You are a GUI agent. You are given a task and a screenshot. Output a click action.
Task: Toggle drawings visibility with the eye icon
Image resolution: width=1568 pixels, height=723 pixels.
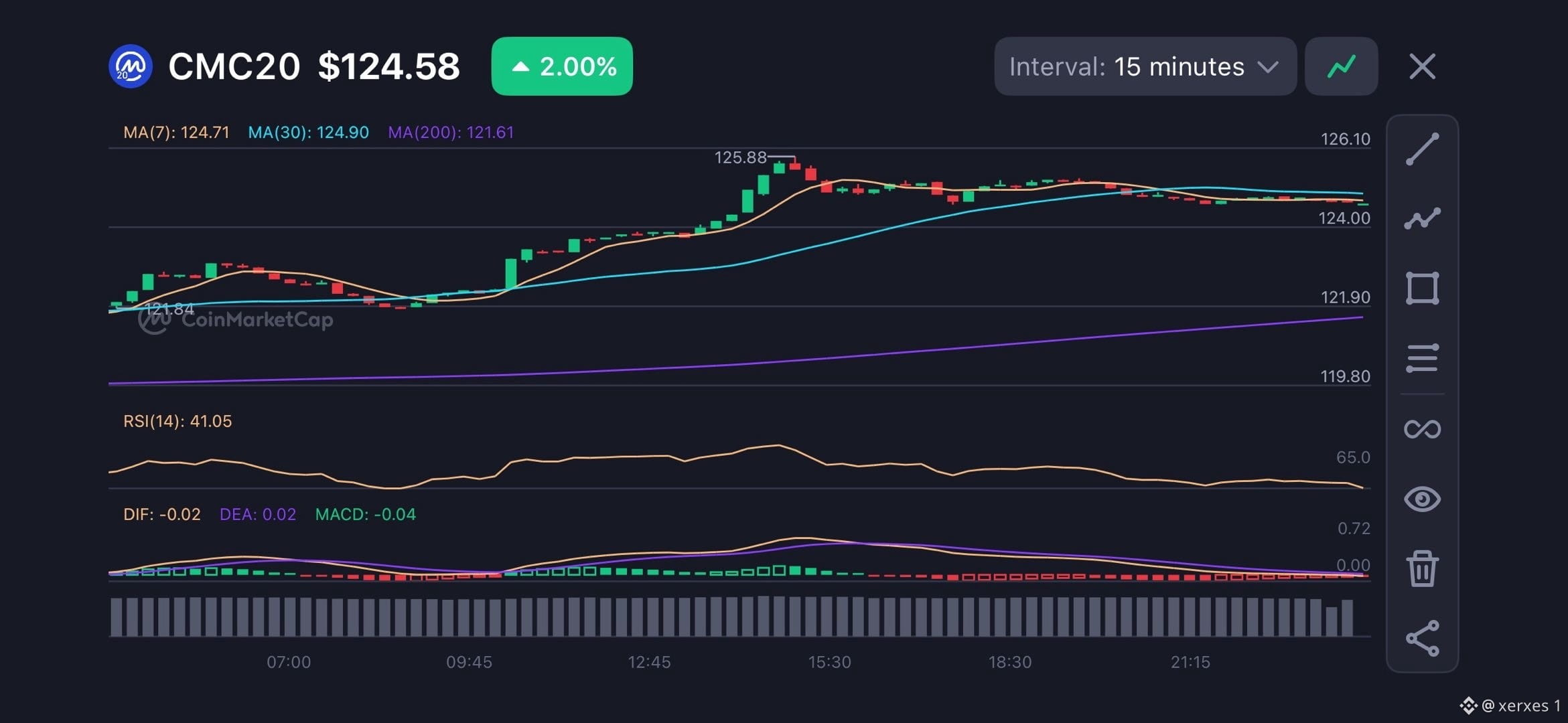click(x=1422, y=499)
